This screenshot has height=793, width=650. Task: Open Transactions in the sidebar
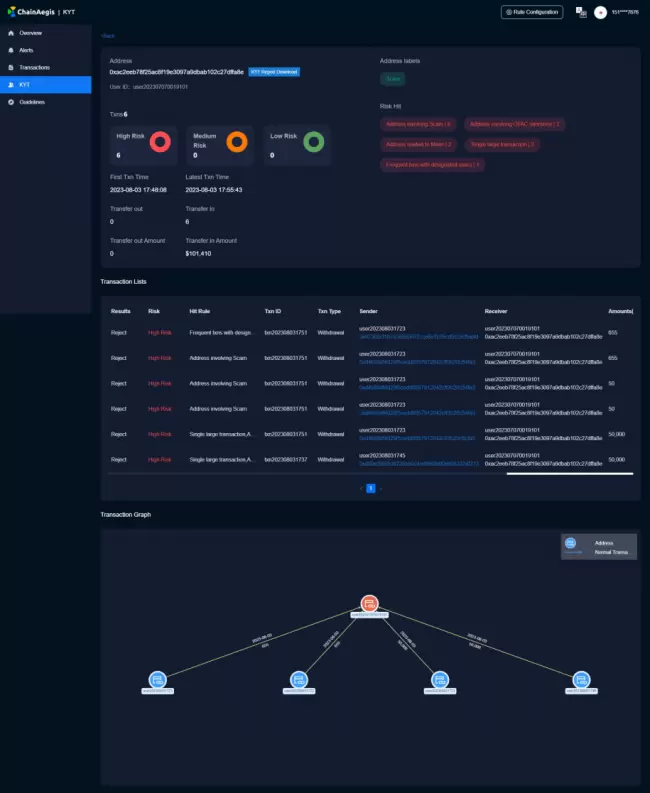[34, 67]
